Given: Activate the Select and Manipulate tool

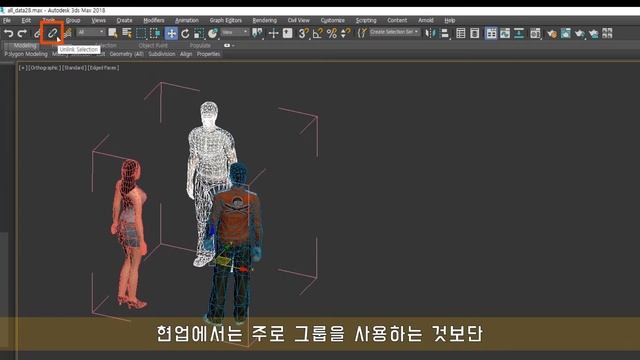Looking at the screenshot, I should [273, 33].
